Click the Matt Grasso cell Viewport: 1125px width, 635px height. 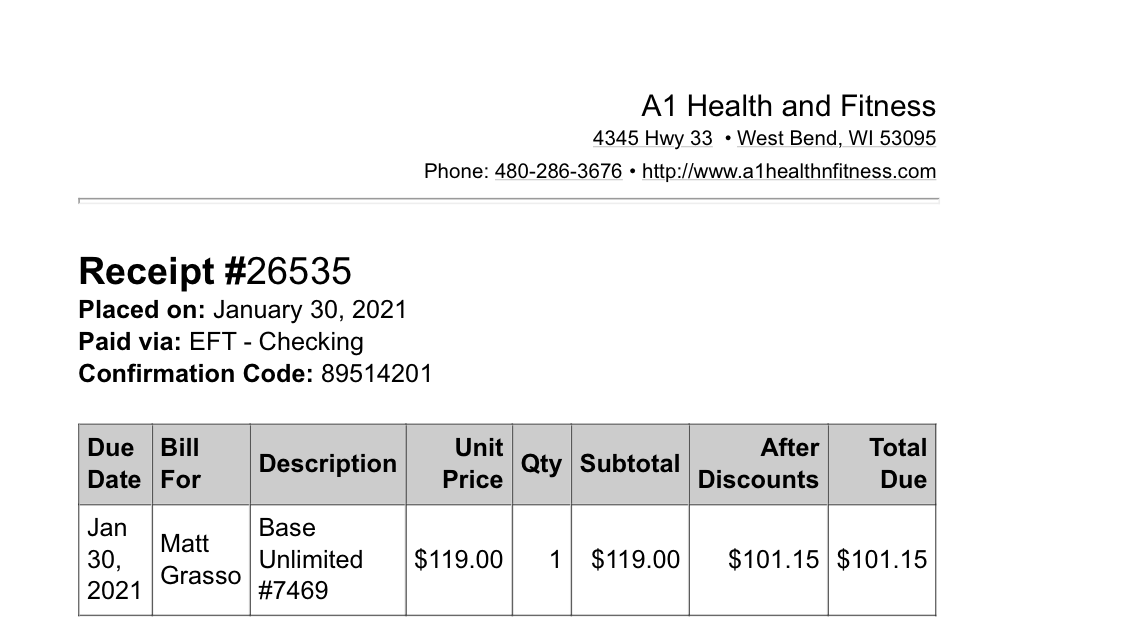click(202, 560)
